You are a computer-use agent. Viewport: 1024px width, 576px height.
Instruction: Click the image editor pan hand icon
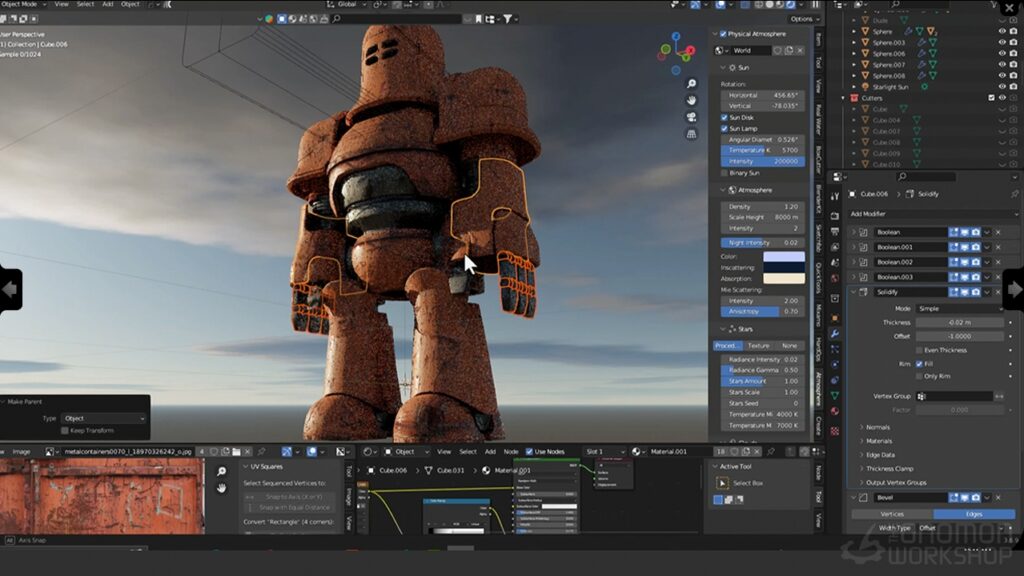[221, 488]
